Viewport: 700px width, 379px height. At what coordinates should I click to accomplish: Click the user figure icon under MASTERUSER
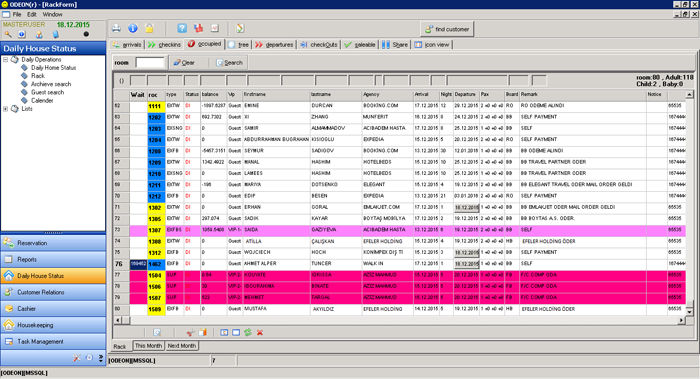point(39,34)
